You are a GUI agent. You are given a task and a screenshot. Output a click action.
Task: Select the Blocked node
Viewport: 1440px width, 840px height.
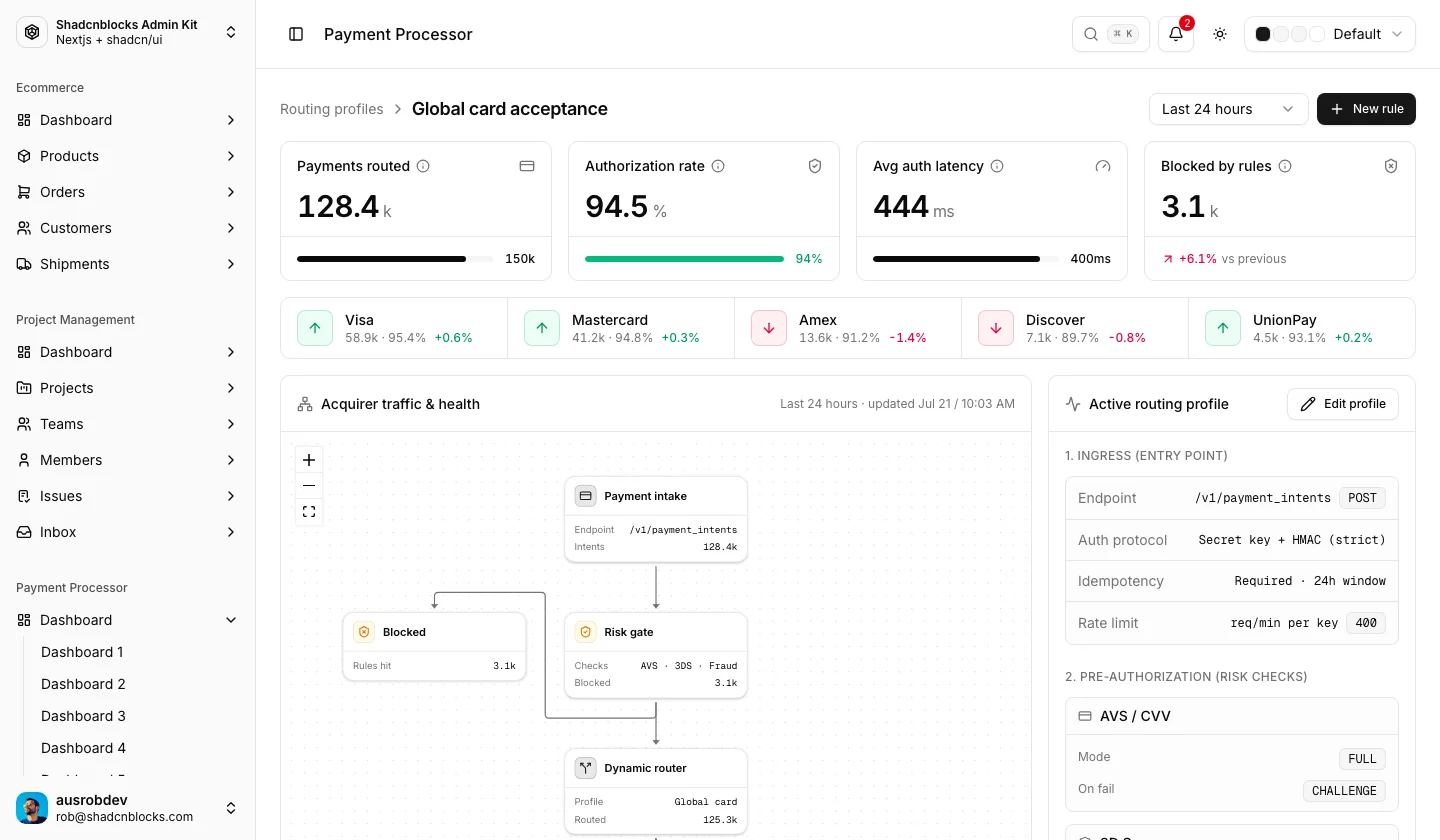(x=434, y=647)
